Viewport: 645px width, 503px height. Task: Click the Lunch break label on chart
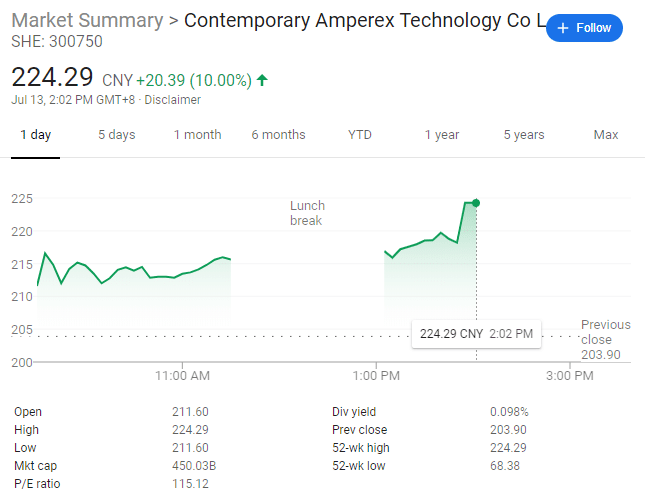[307, 213]
